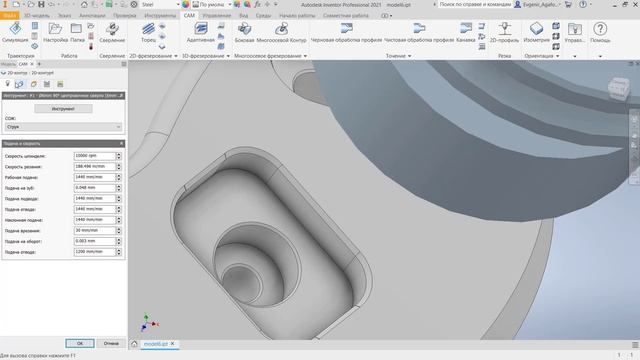Image resolution: width=640 pixels, height=360 pixels.
Task: Confirm with the OK button
Action: (x=80, y=343)
